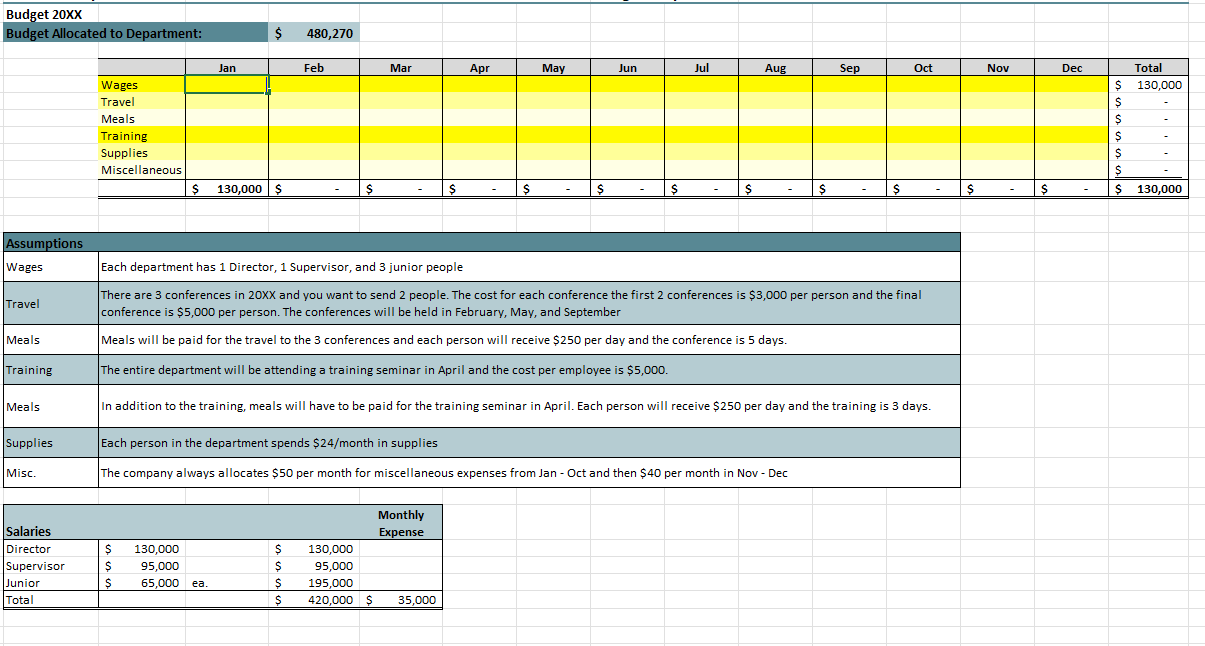Select the Dec column header
1205x646 pixels.
pyautogui.click(x=1071, y=68)
